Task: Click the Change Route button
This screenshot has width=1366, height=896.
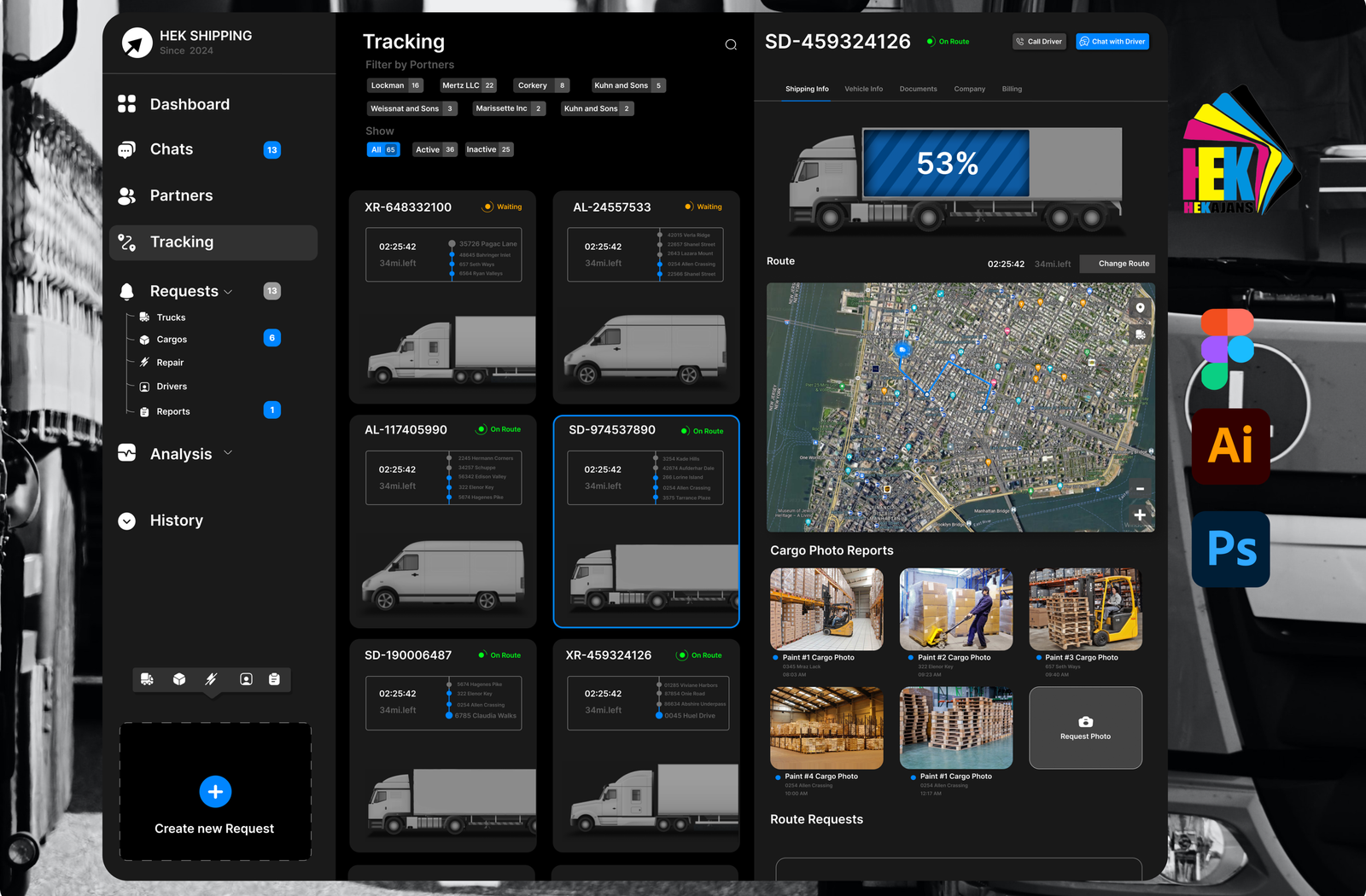Action: (1123, 264)
